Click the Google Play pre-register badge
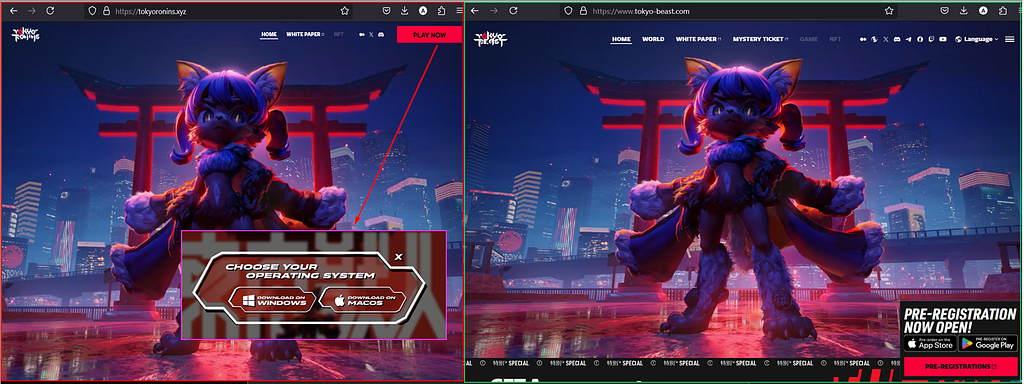 pyautogui.click(x=988, y=343)
